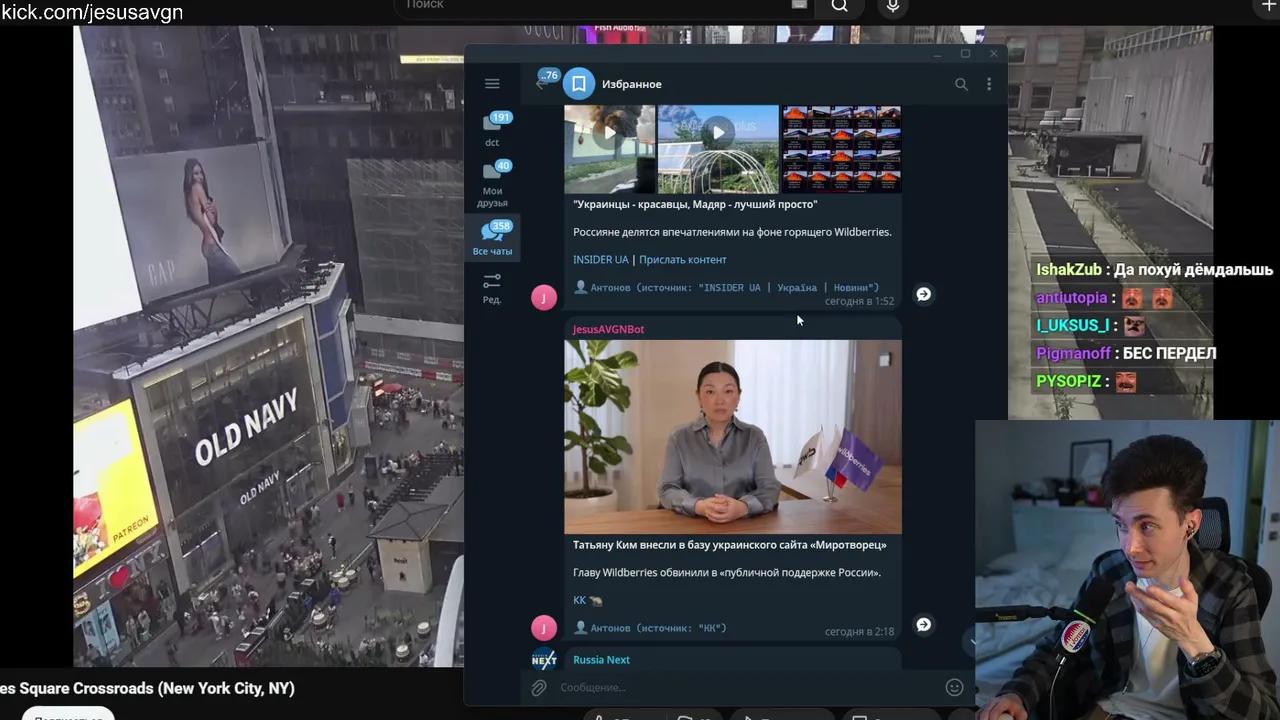Click the browser page magnifier search button
The height and width of the screenshot is (720, 1280).
click(840, 6)
